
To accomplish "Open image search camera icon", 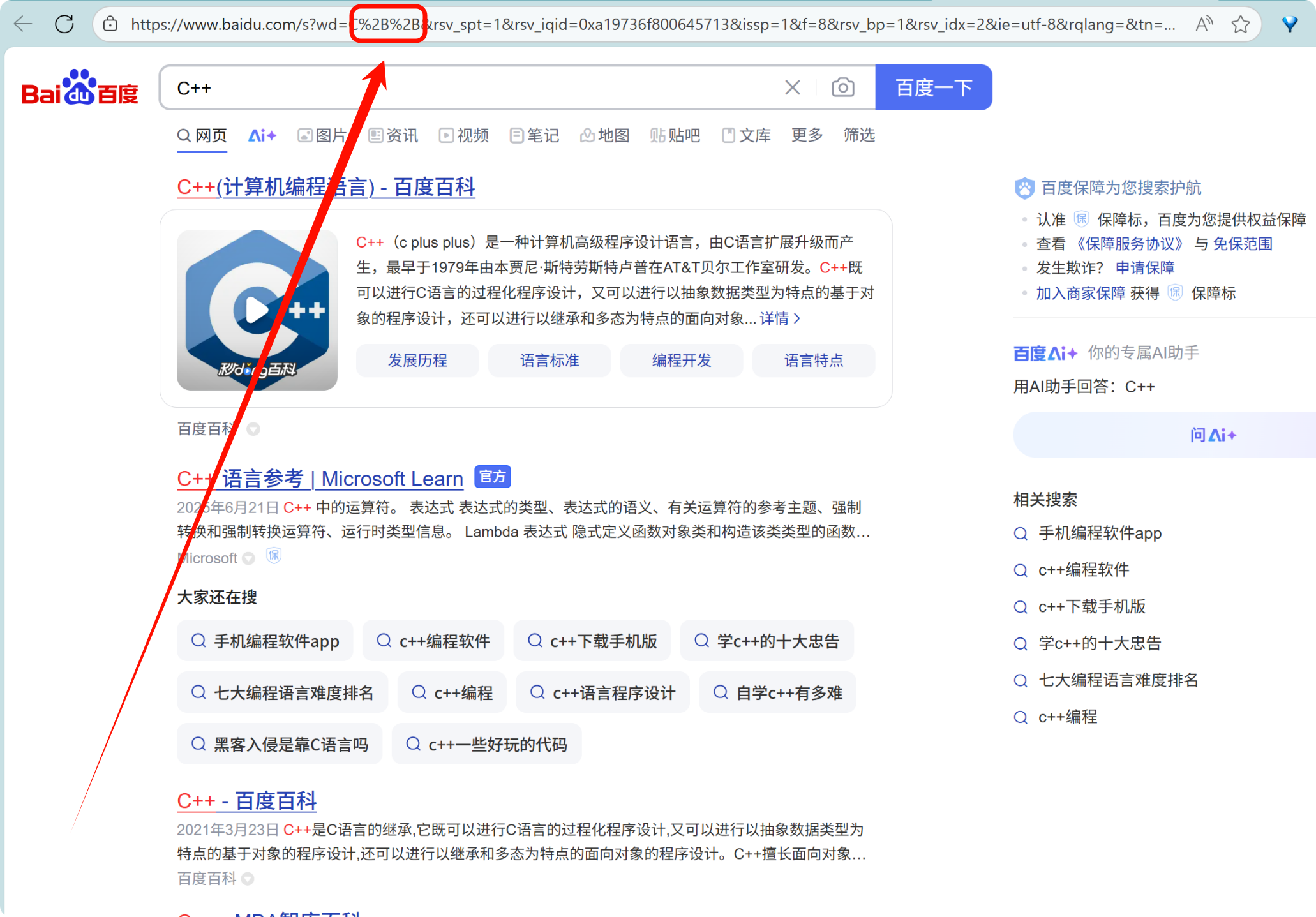I will click(x=842, y=87).
